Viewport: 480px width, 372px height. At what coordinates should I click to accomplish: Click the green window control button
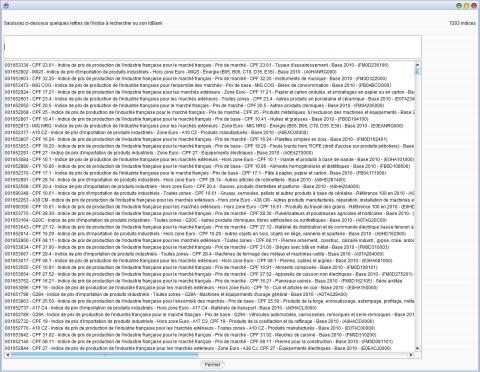click(x=459, y=5)
